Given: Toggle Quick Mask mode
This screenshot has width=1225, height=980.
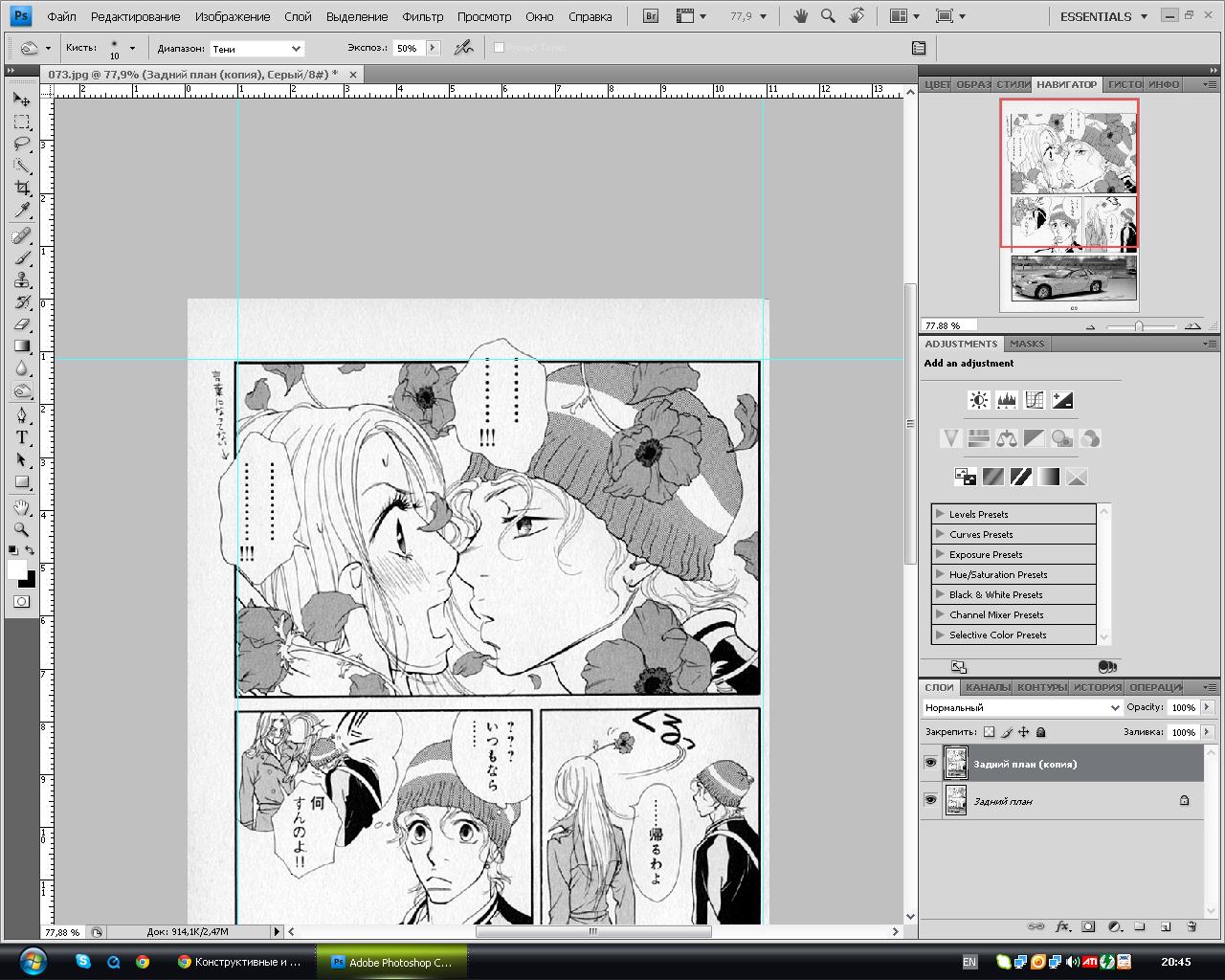Looking at the screenshot, I should pos(21,601).
